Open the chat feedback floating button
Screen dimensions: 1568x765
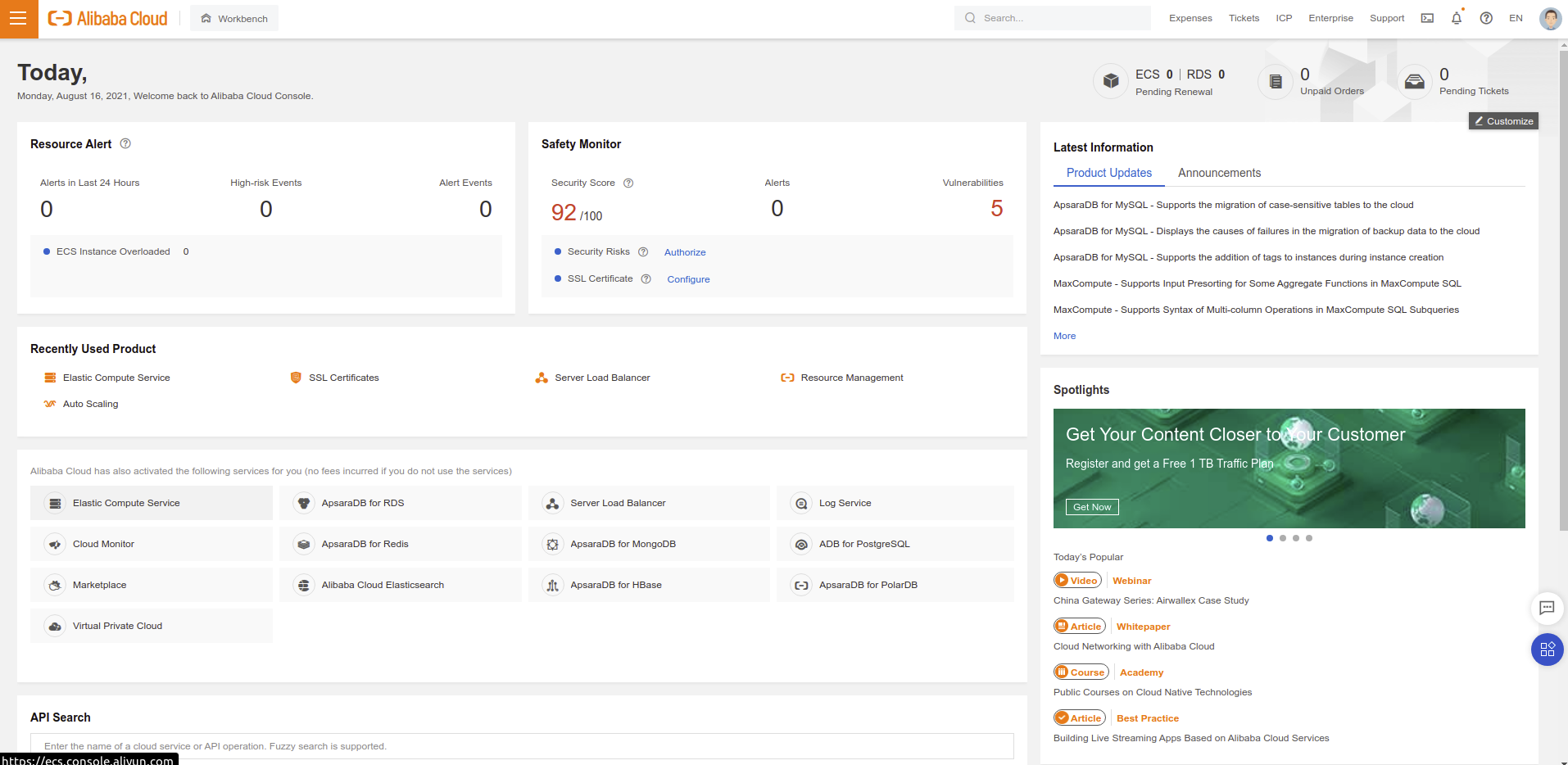click(1547, 608)
